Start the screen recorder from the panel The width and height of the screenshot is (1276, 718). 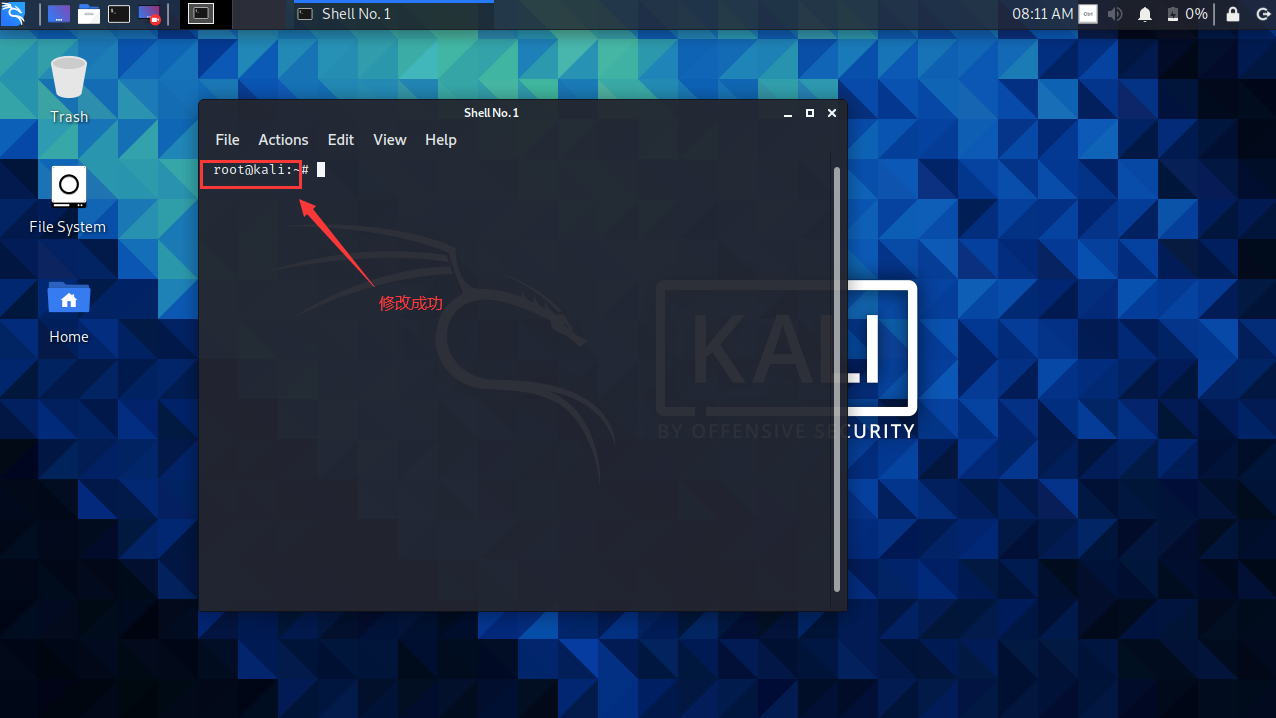(x=147, y=14)
